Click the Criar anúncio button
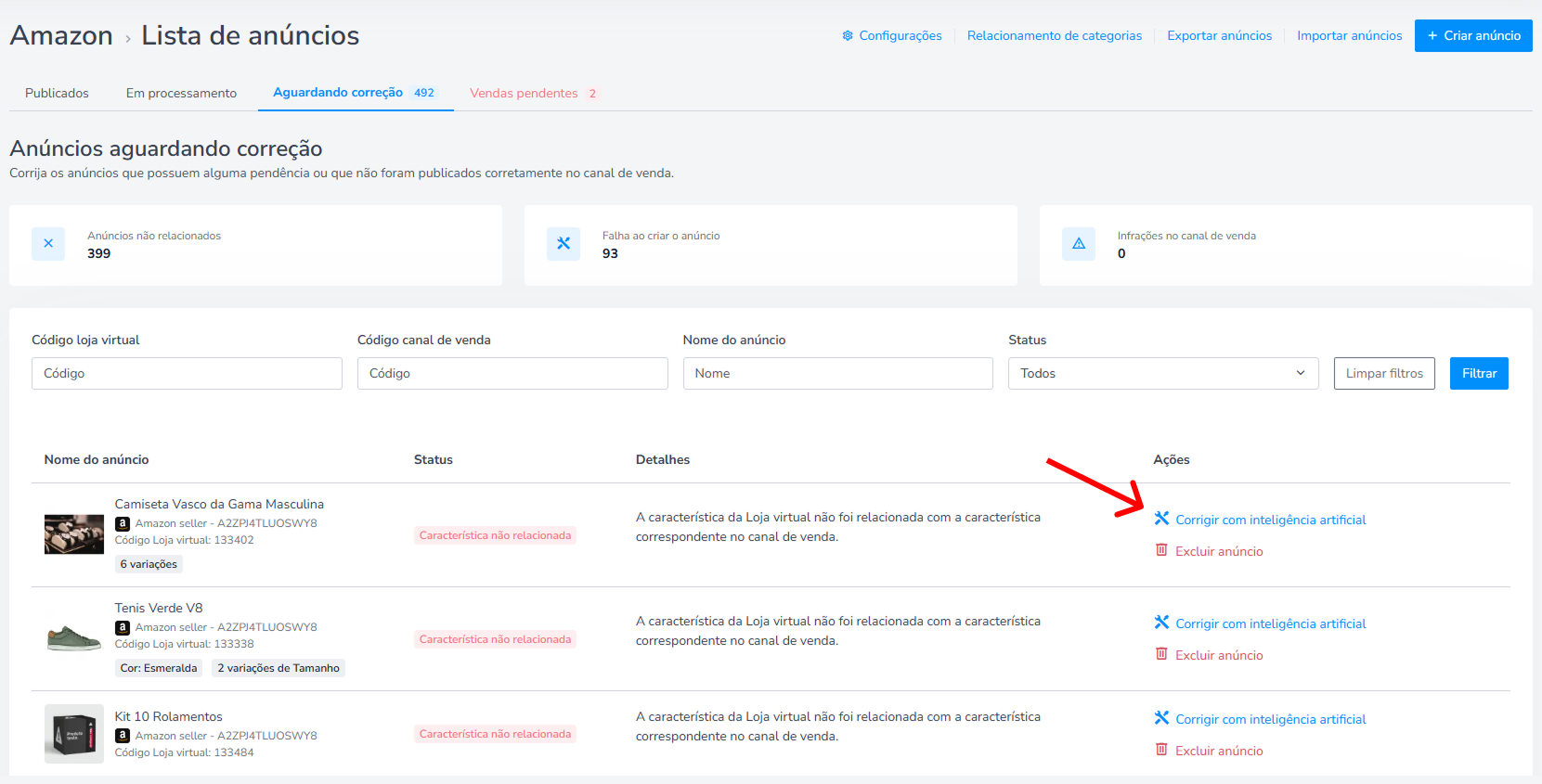Image resolution: width=1542 pixels, height=784 pixels. click(1473, 35)
